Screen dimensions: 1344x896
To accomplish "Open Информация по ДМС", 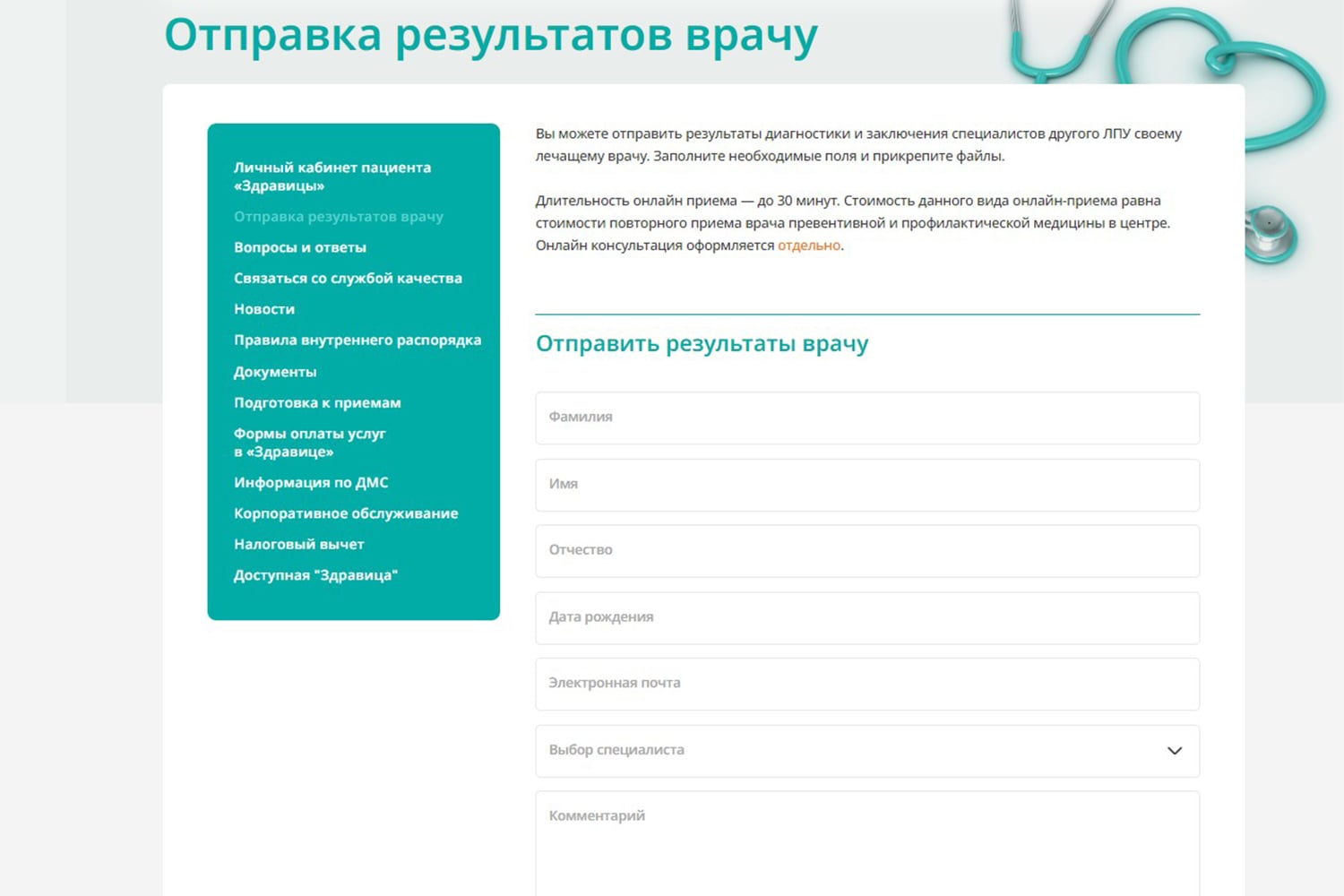I will point(311,483).
